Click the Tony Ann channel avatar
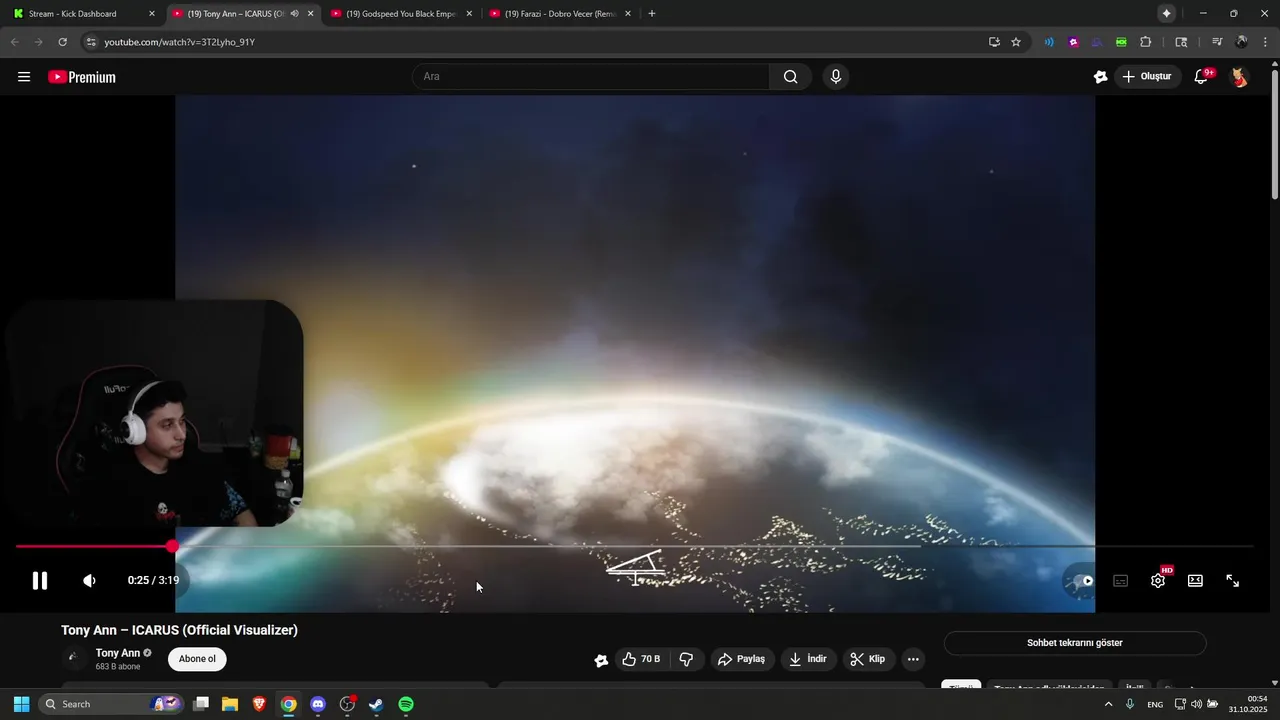Screen dimensions: 1280x720 73,658
